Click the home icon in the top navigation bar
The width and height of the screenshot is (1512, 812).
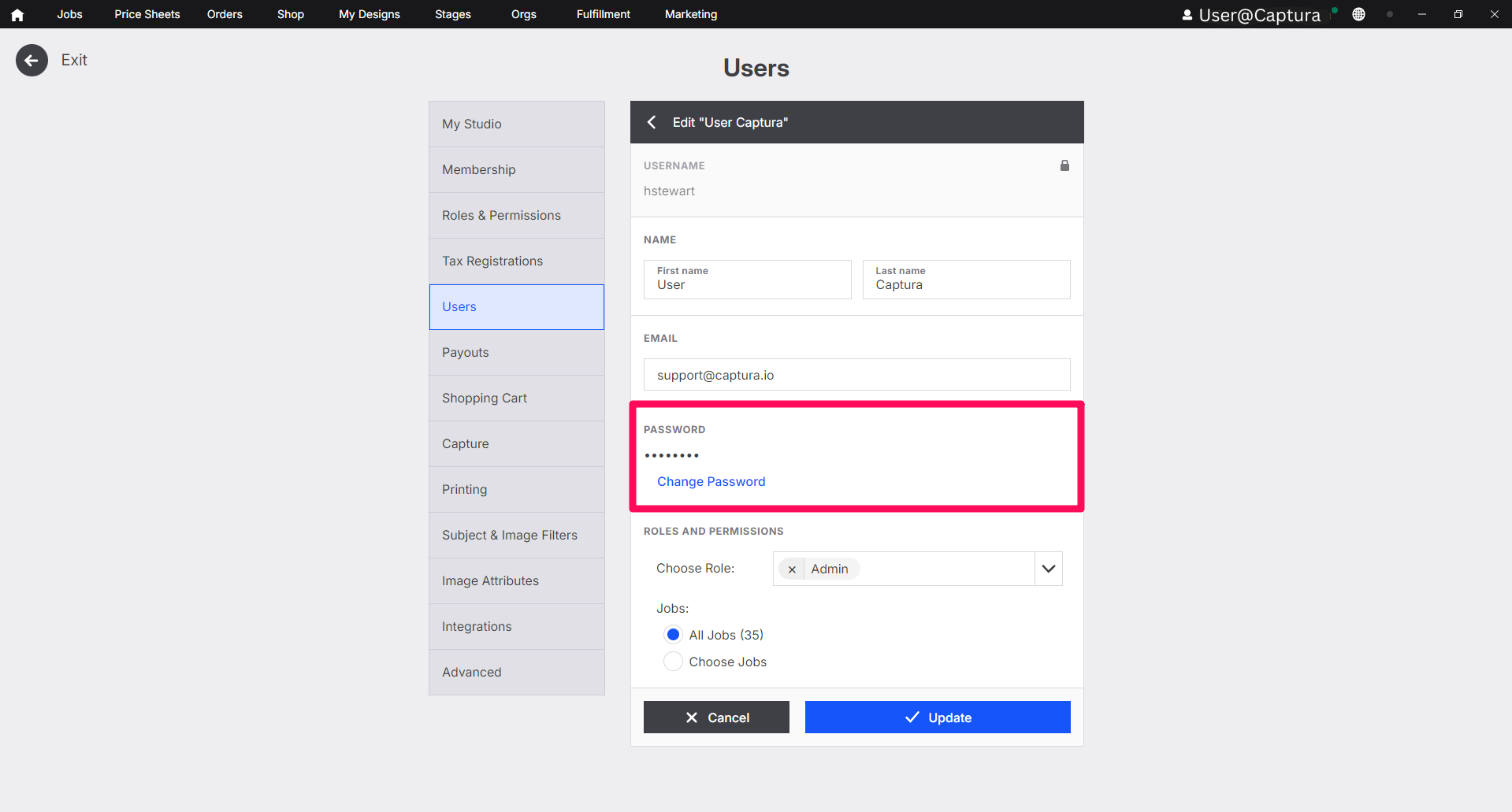click(17, 13)
